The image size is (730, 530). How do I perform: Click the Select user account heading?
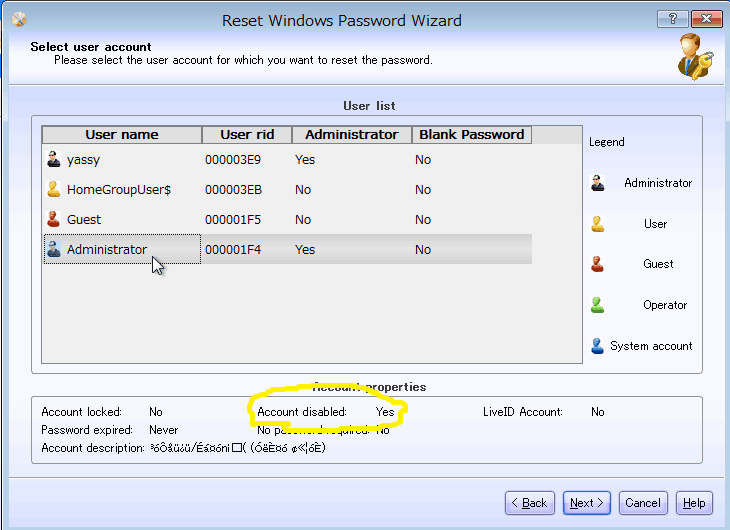pos(91,47)
